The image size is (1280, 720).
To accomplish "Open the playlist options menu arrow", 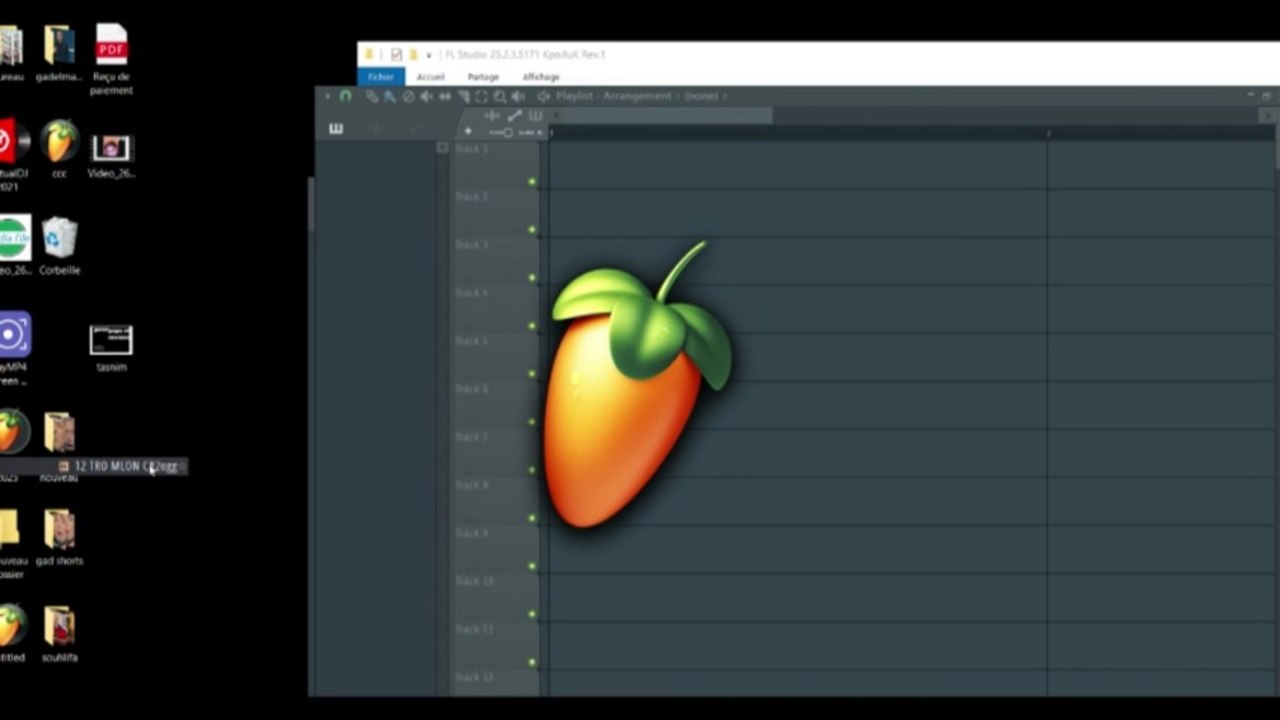I will 327,96.
